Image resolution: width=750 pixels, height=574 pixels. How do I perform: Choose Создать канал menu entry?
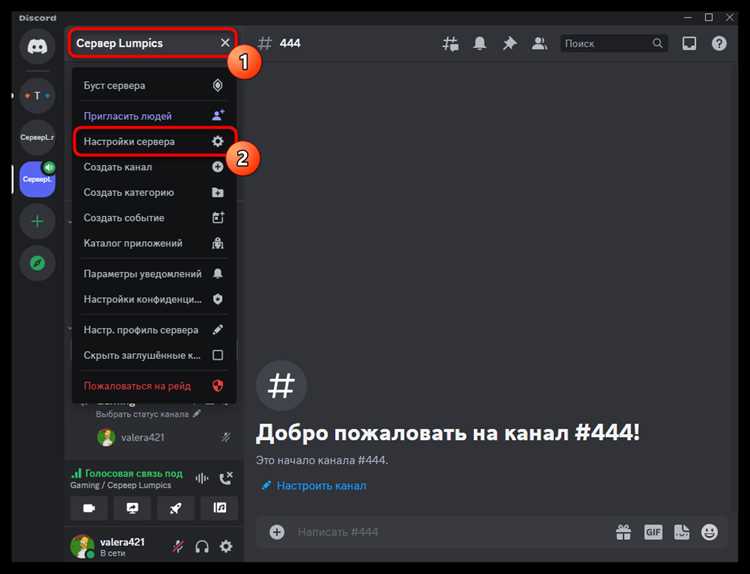point(154,167)
